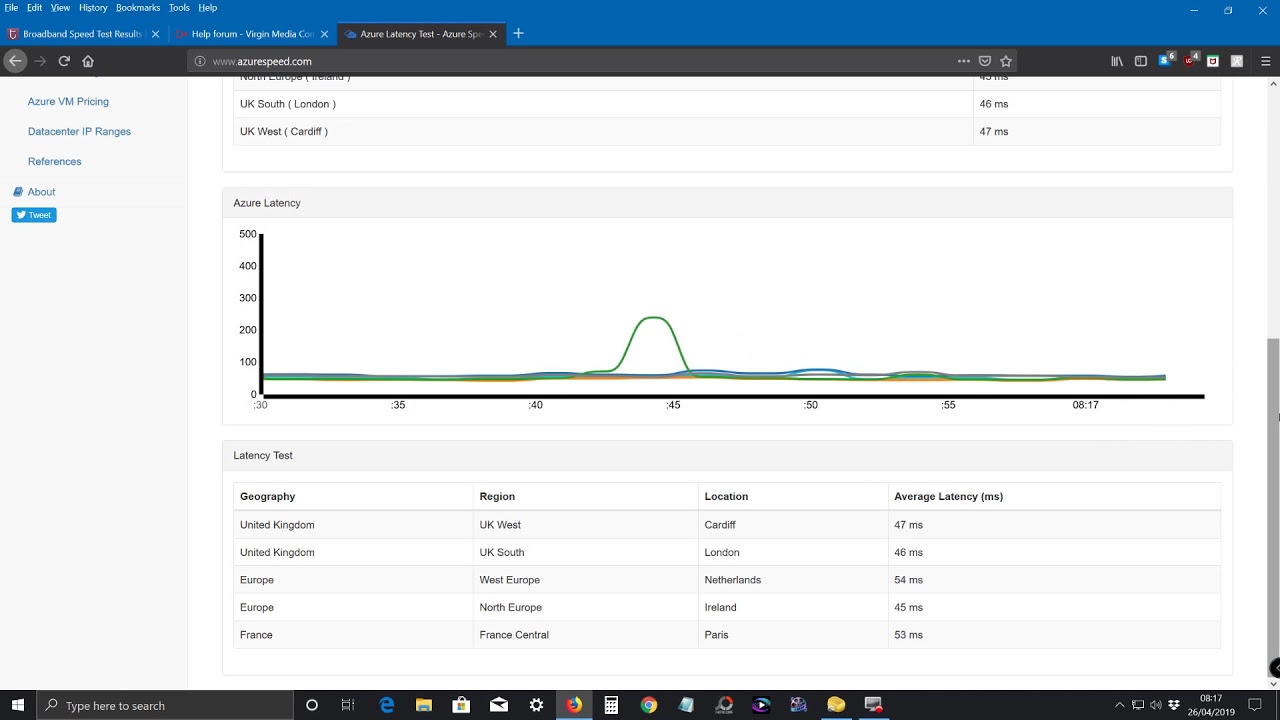This screenshot has width=1280, height=720.
Task: Go to browser Home icon
Action: (x=88, y=61)
